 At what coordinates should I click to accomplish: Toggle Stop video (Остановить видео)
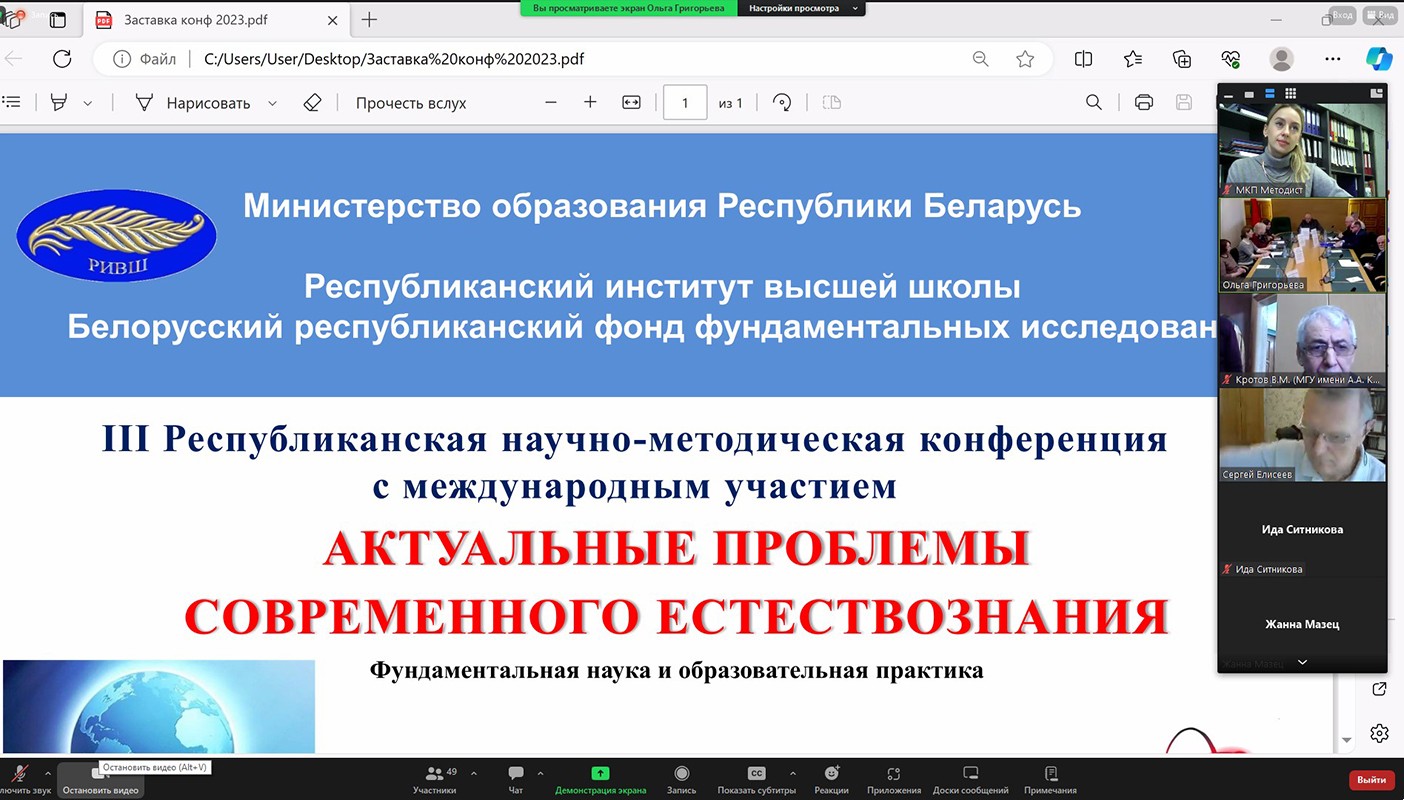[100, 778]
